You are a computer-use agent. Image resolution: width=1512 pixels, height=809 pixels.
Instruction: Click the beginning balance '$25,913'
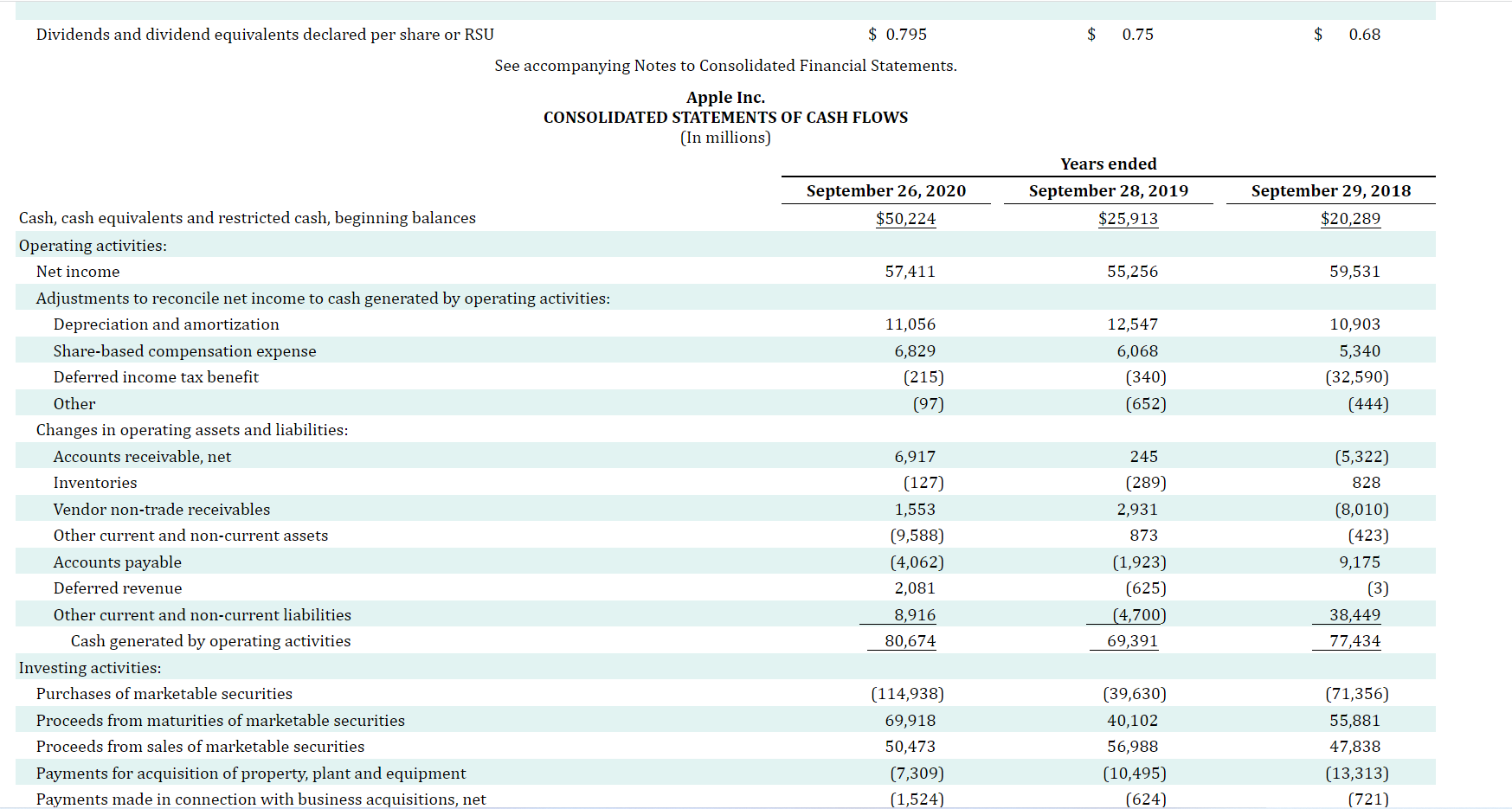click(x=1128, y=219)
